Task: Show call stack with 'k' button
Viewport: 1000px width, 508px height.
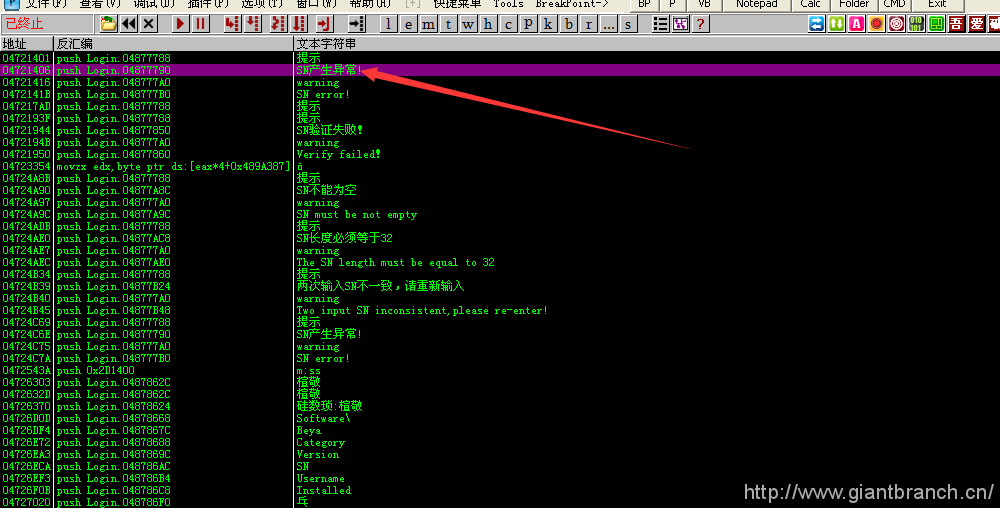Action: point(548,24)
